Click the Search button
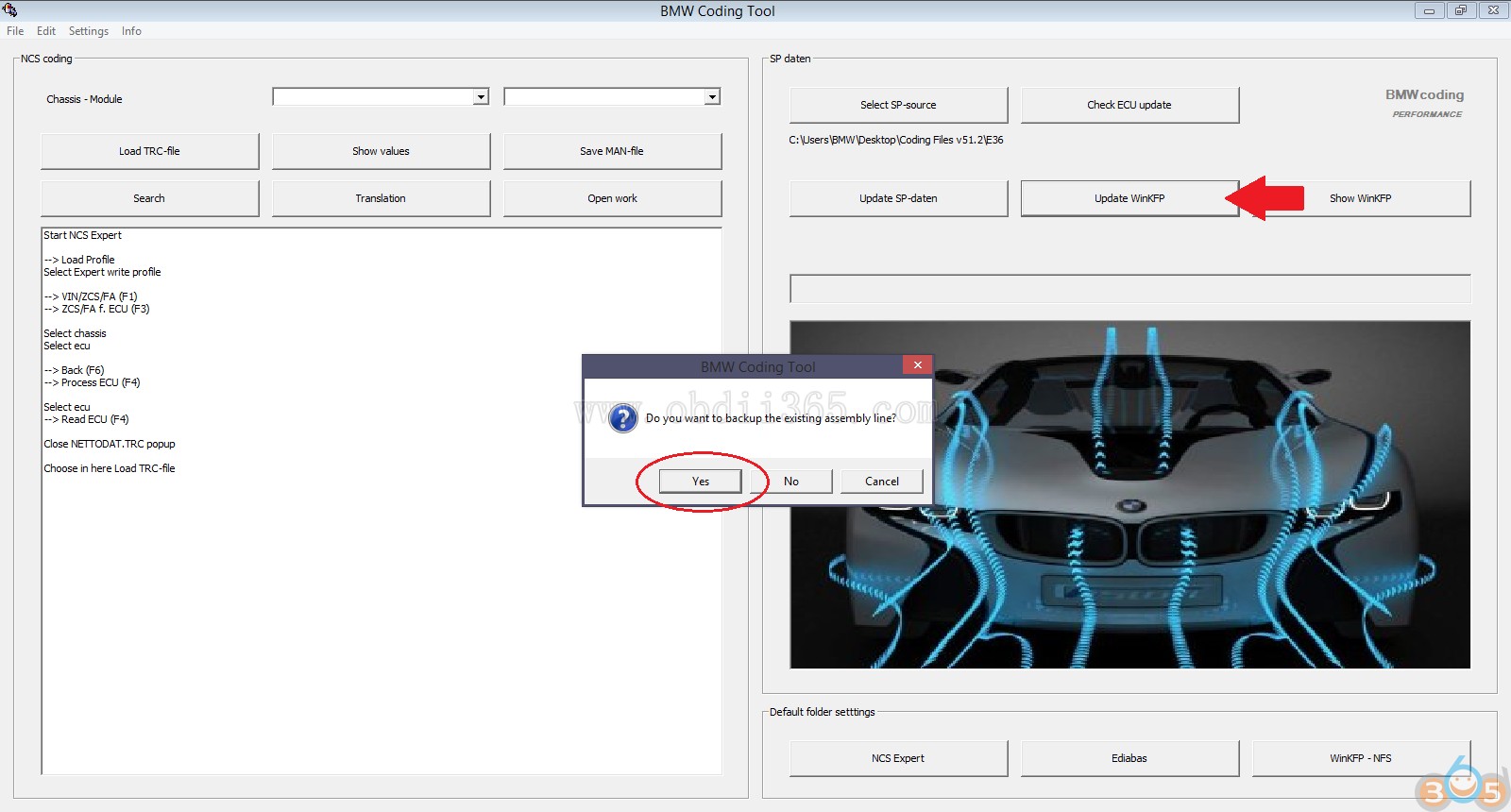Screen dimensions: 1511x812 click(x=149, y=198)
